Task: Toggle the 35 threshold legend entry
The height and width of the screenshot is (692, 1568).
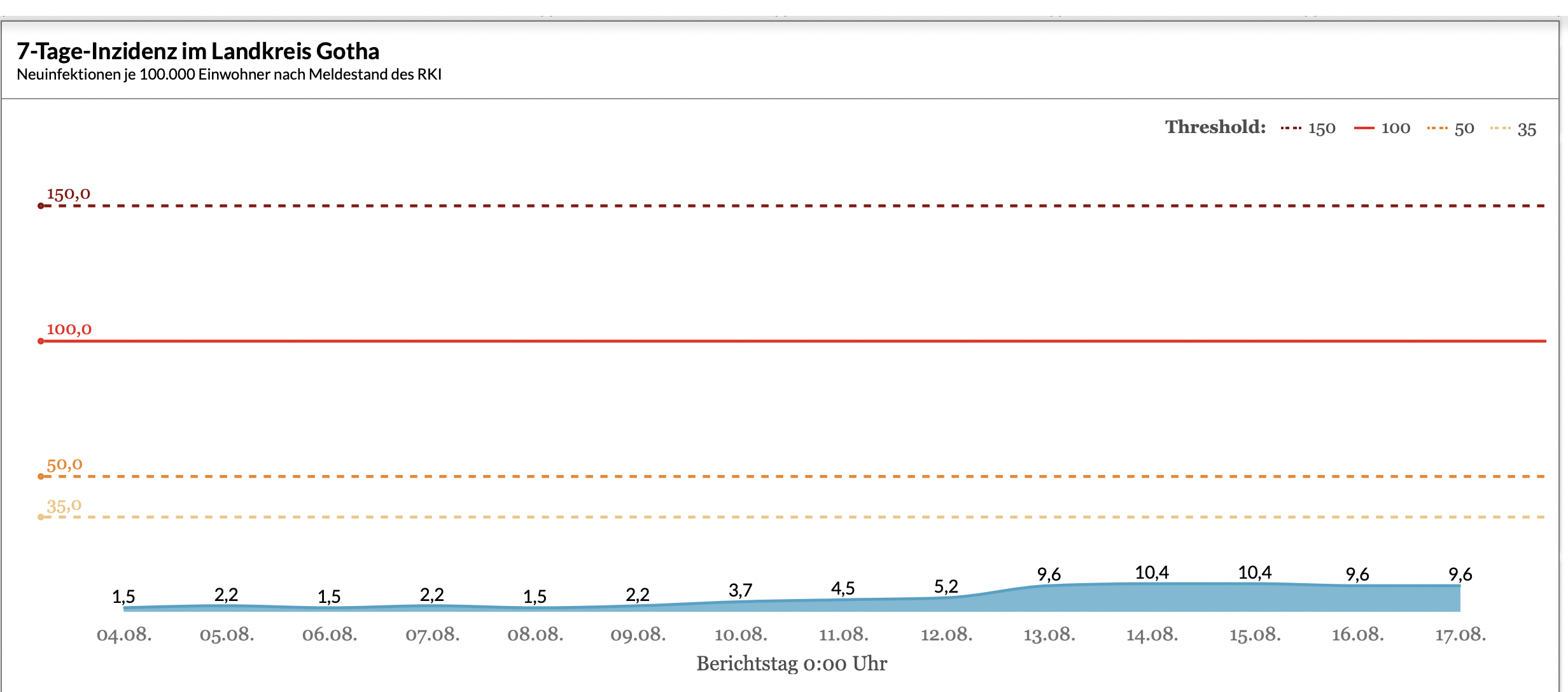Action: tap(1513, 129)
